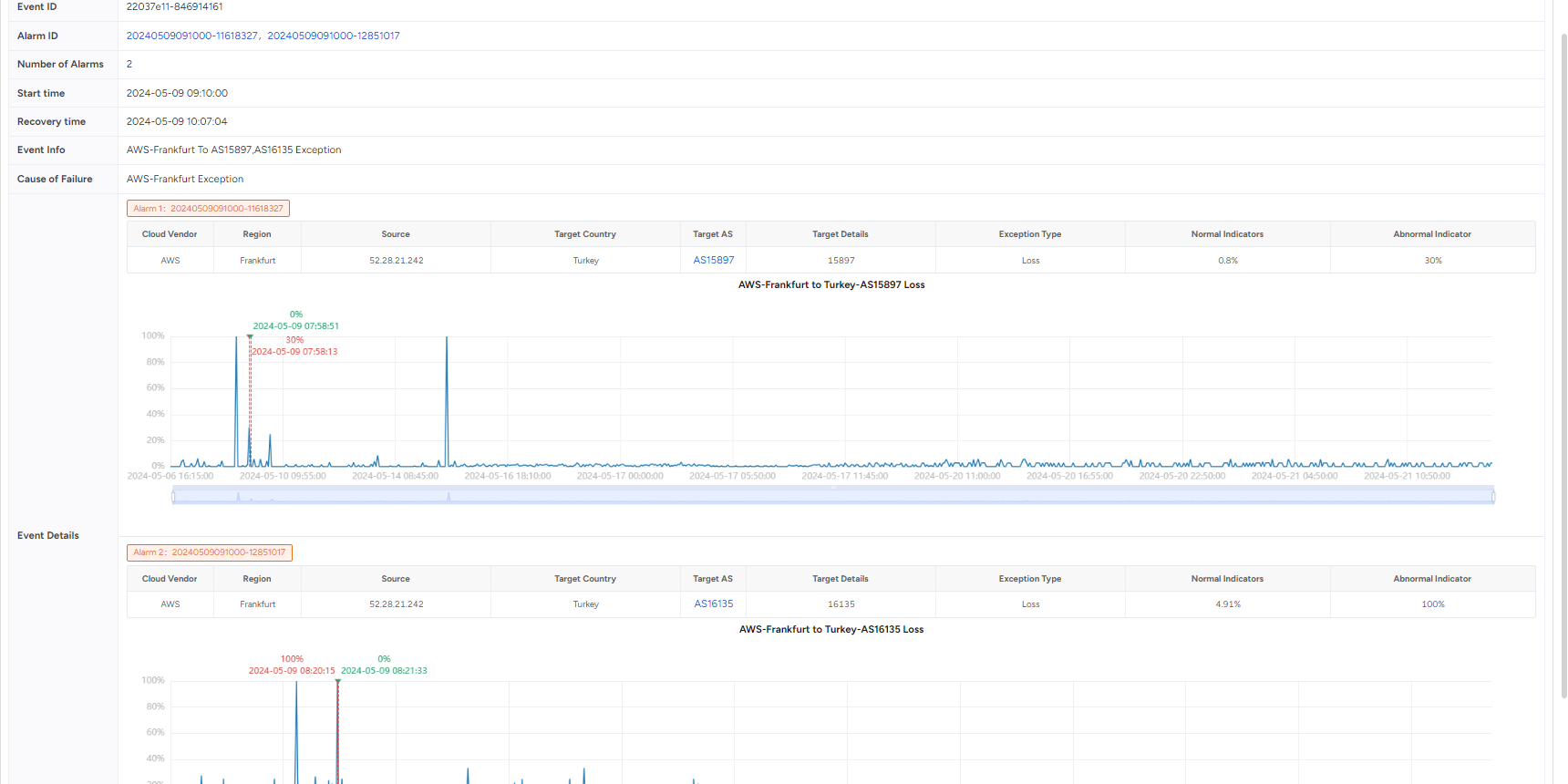Click Target Details value 15897
Viewport: 1568px width, 784px height.
[841, 261]
